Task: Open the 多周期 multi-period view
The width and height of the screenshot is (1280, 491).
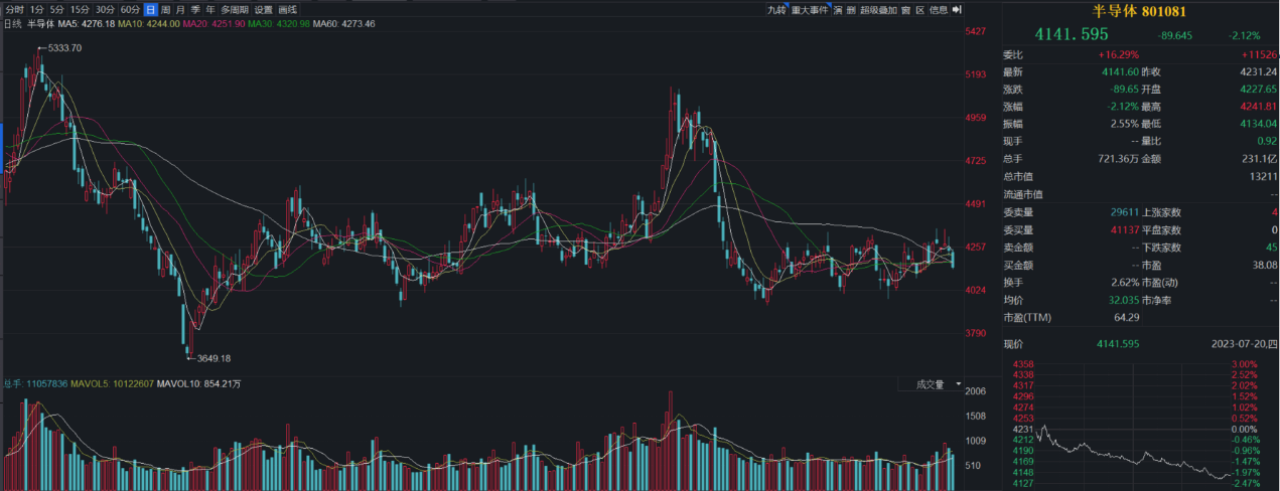Action: (234, 10)
